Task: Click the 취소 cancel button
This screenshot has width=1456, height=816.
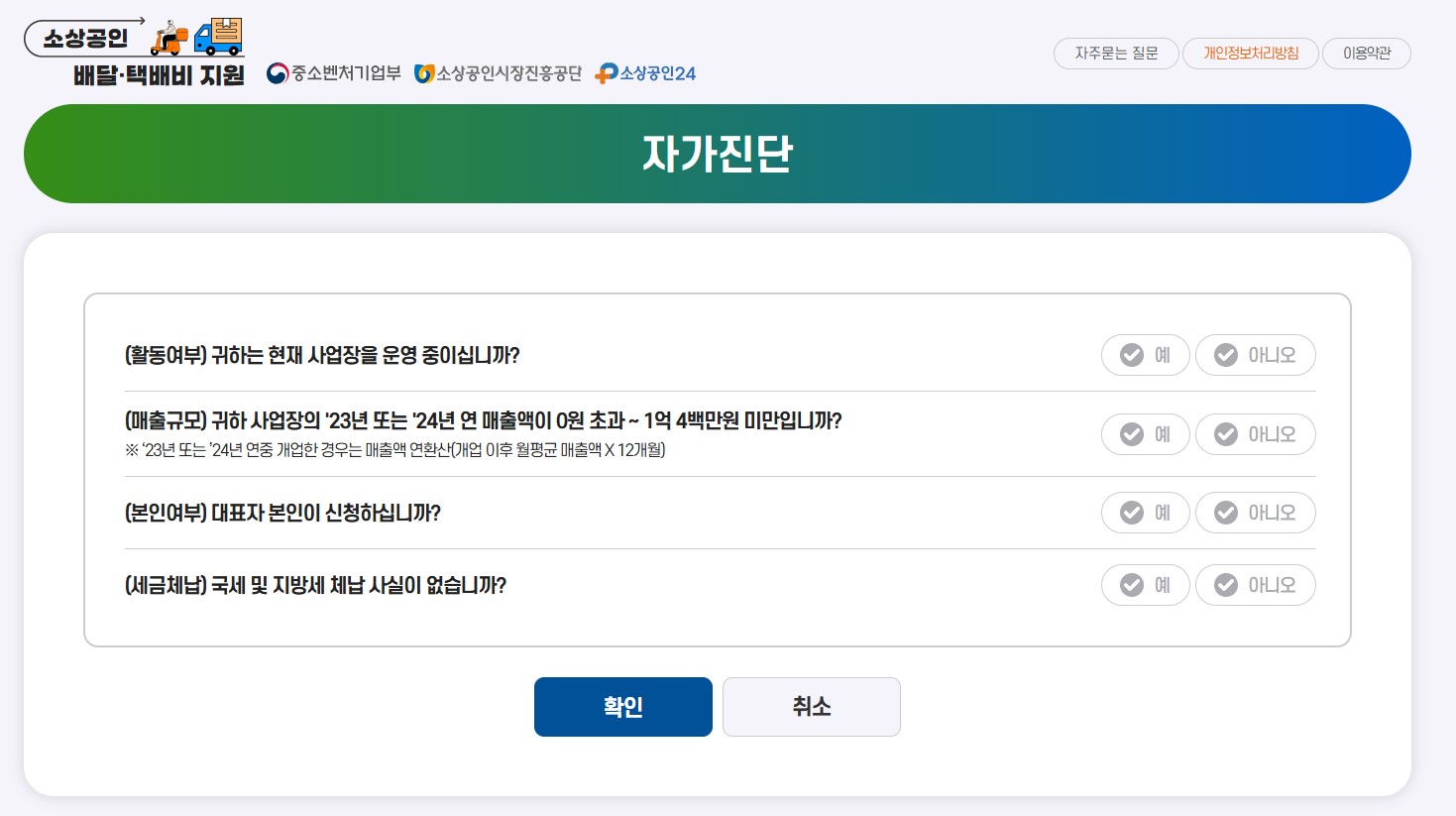Action: tap(811, 706)
